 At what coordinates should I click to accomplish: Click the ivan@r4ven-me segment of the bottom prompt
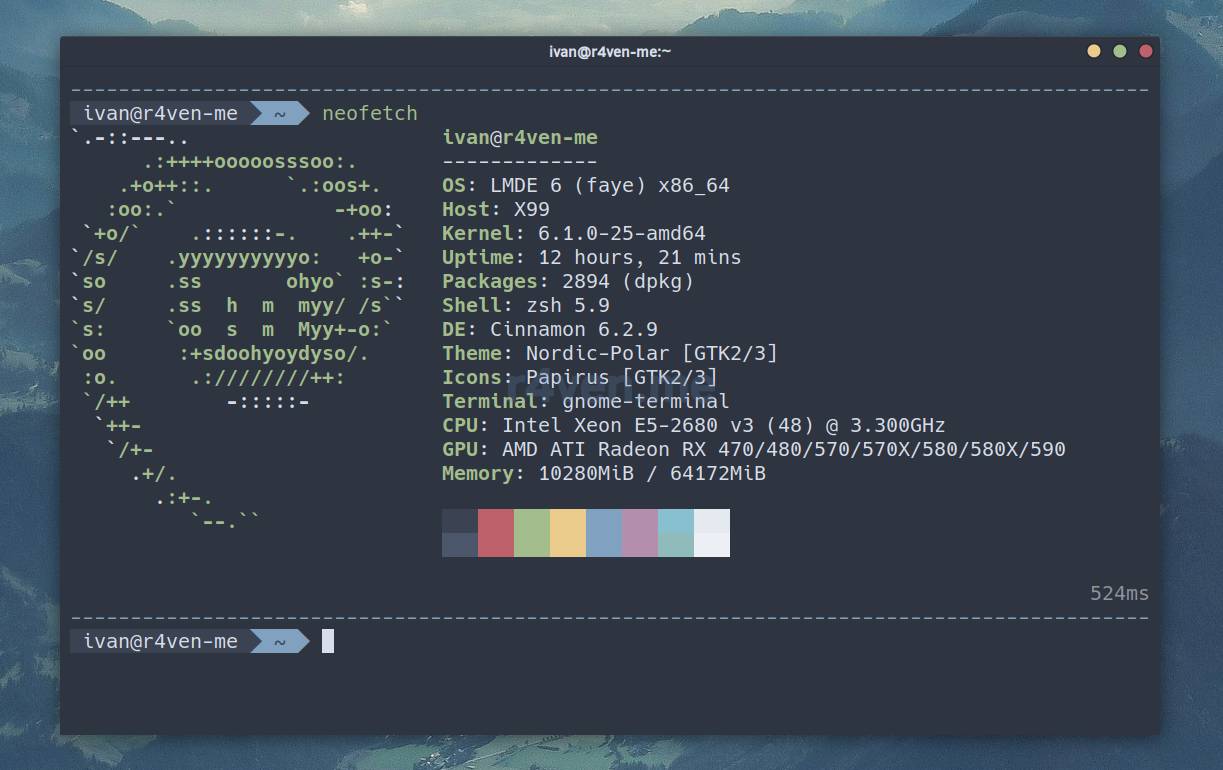click(x=161, y=641)
